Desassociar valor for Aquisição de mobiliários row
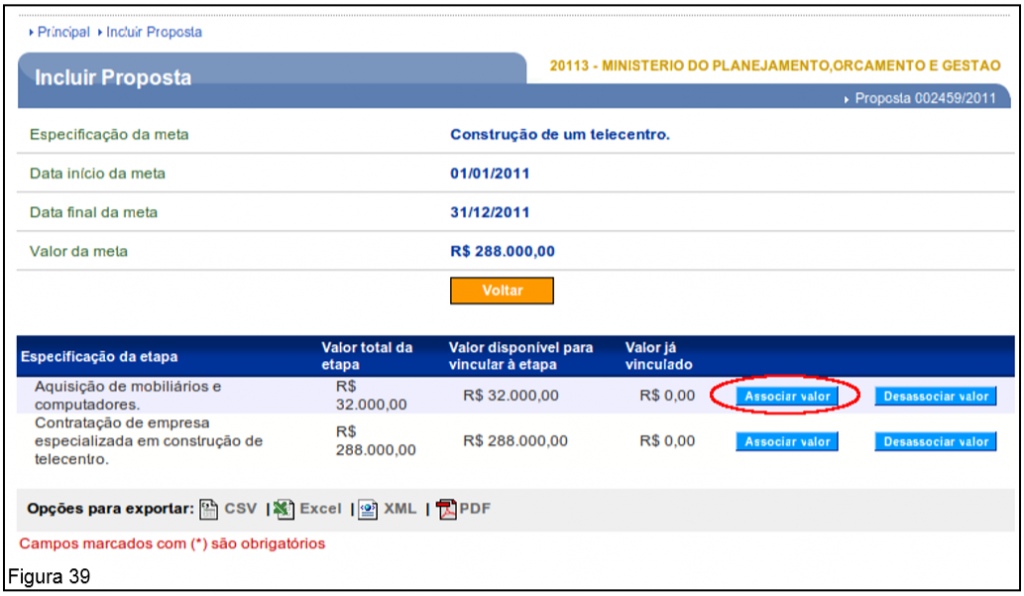Image resolution: width=1024 pixels, height=596 pixels. (x=936, y=396)
